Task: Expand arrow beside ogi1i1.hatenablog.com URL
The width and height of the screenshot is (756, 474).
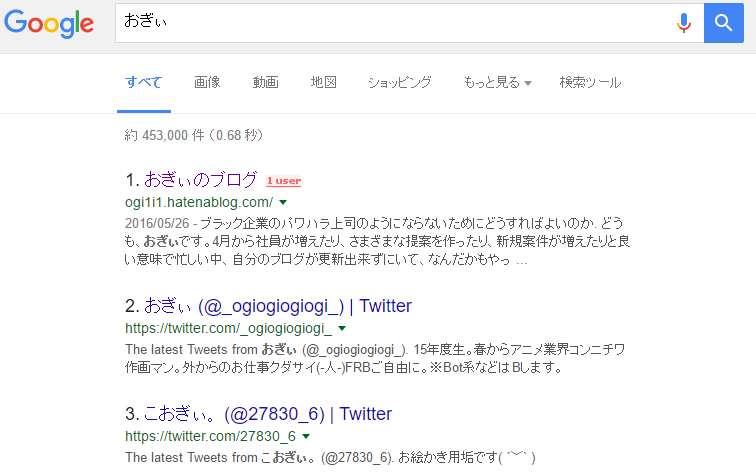Action: coord(284,203)
